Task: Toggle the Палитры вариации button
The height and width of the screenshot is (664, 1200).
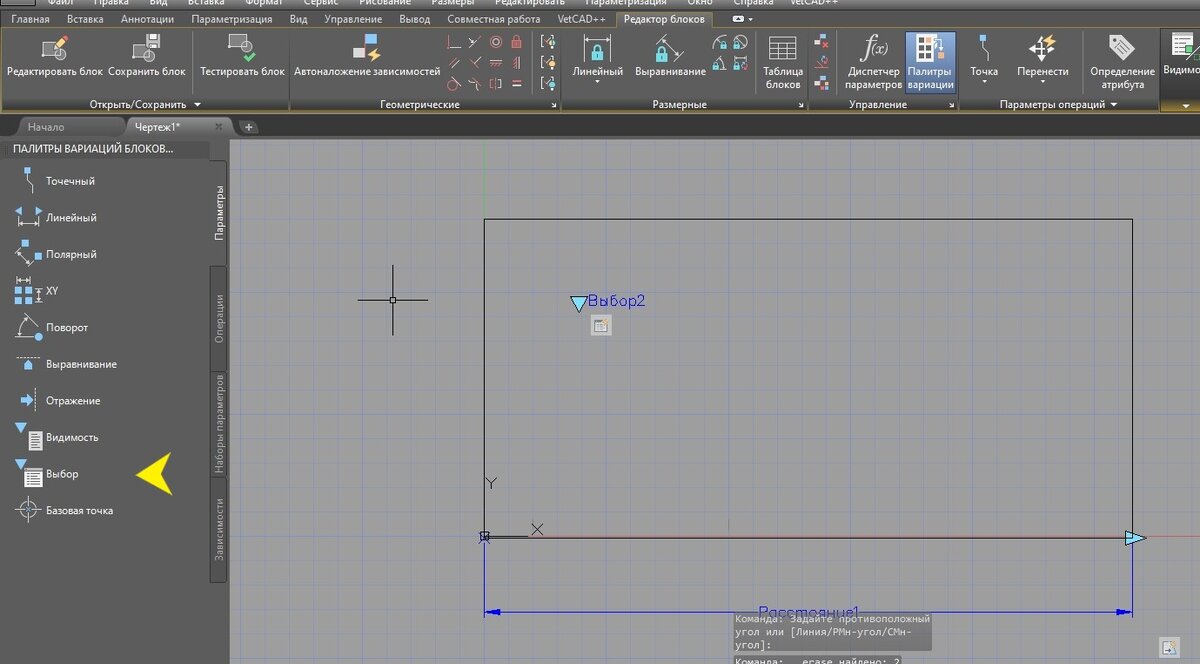Action: pyautogui.click(x=930, y=60)
